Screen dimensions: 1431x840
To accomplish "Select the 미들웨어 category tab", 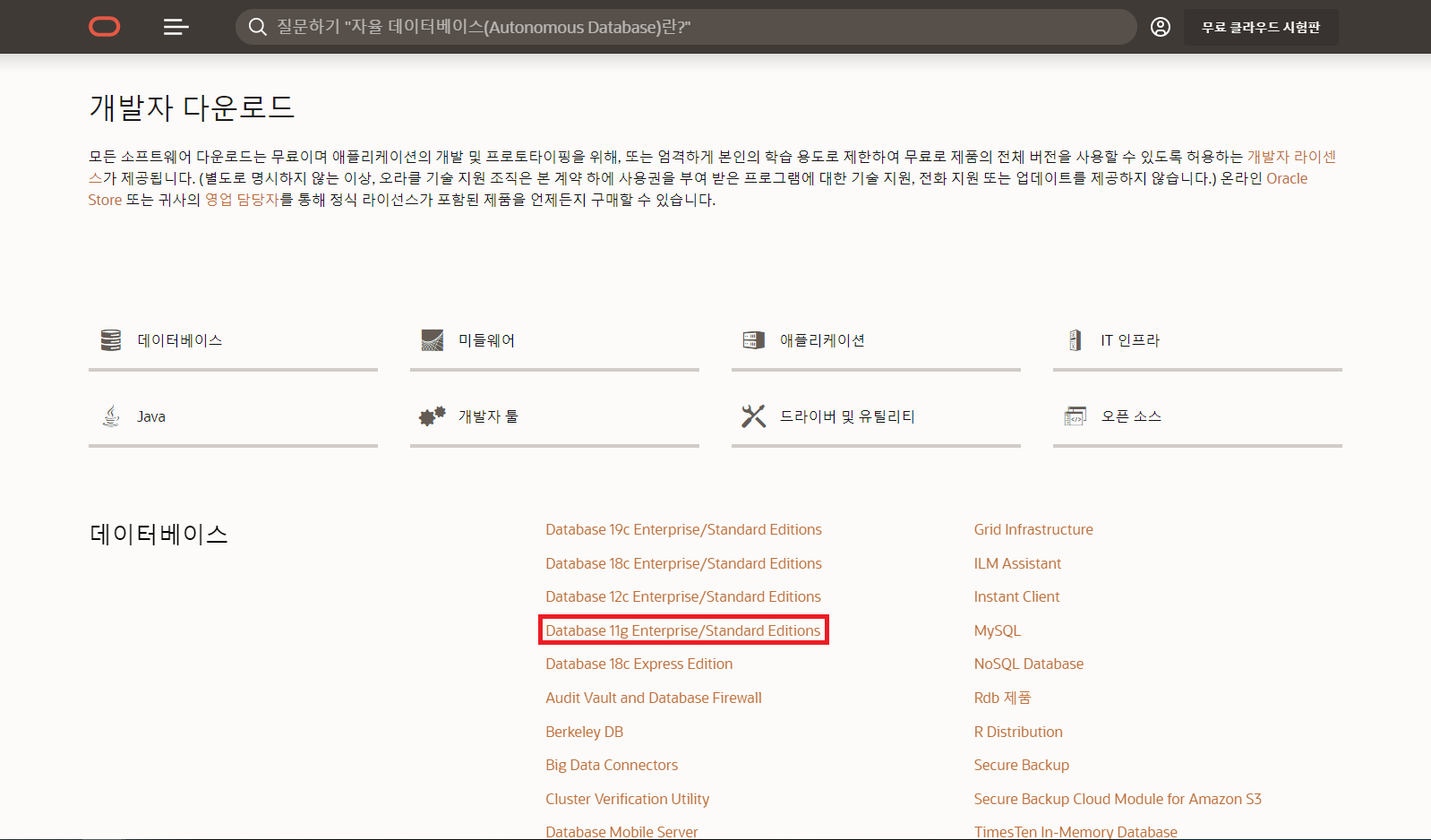I will (x=554, y=342).
